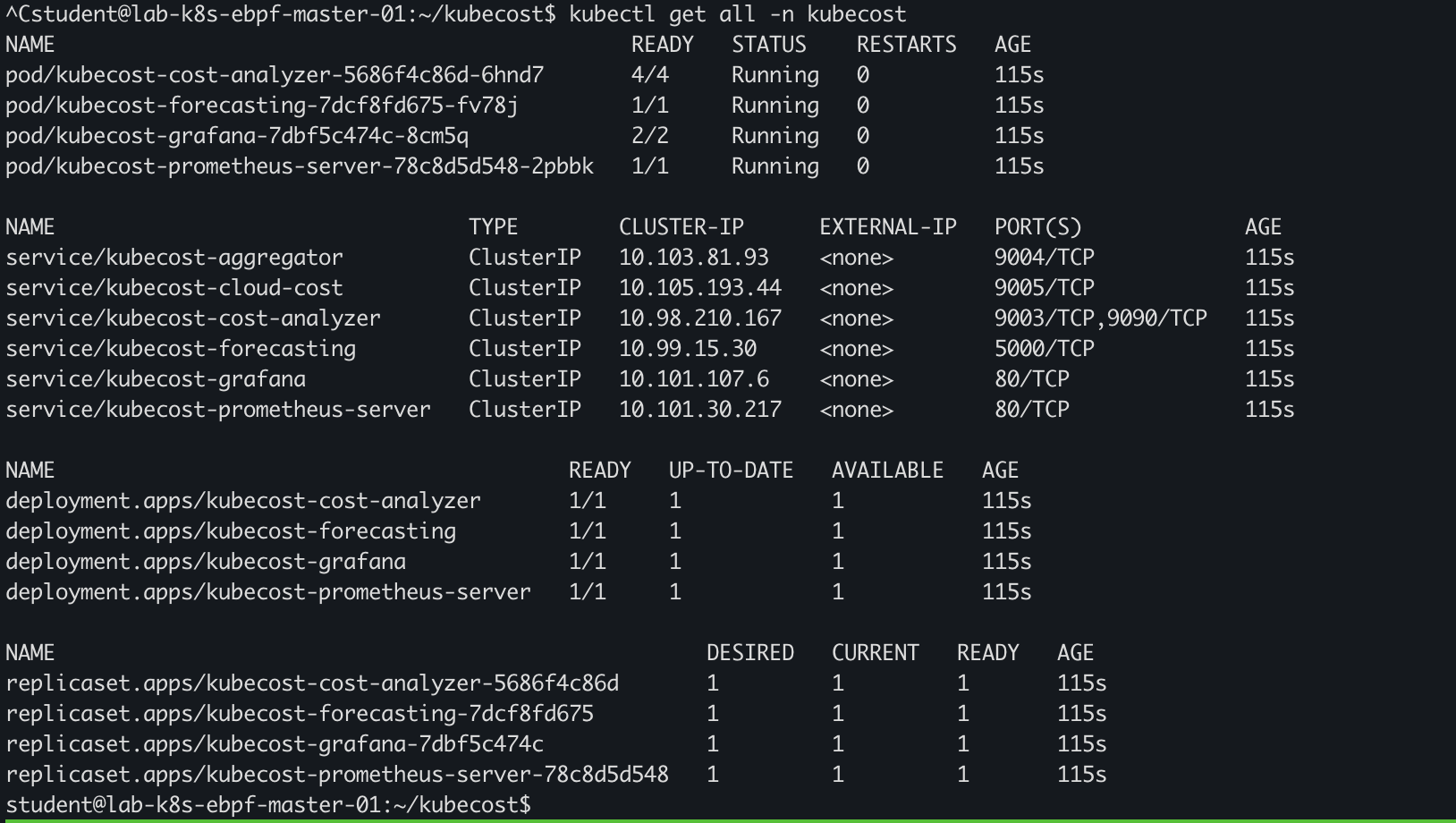Click the replicaset kubecost-forecasting-7dcf8fd675 entry
The image size is (1456, 823).
[300, 714]
